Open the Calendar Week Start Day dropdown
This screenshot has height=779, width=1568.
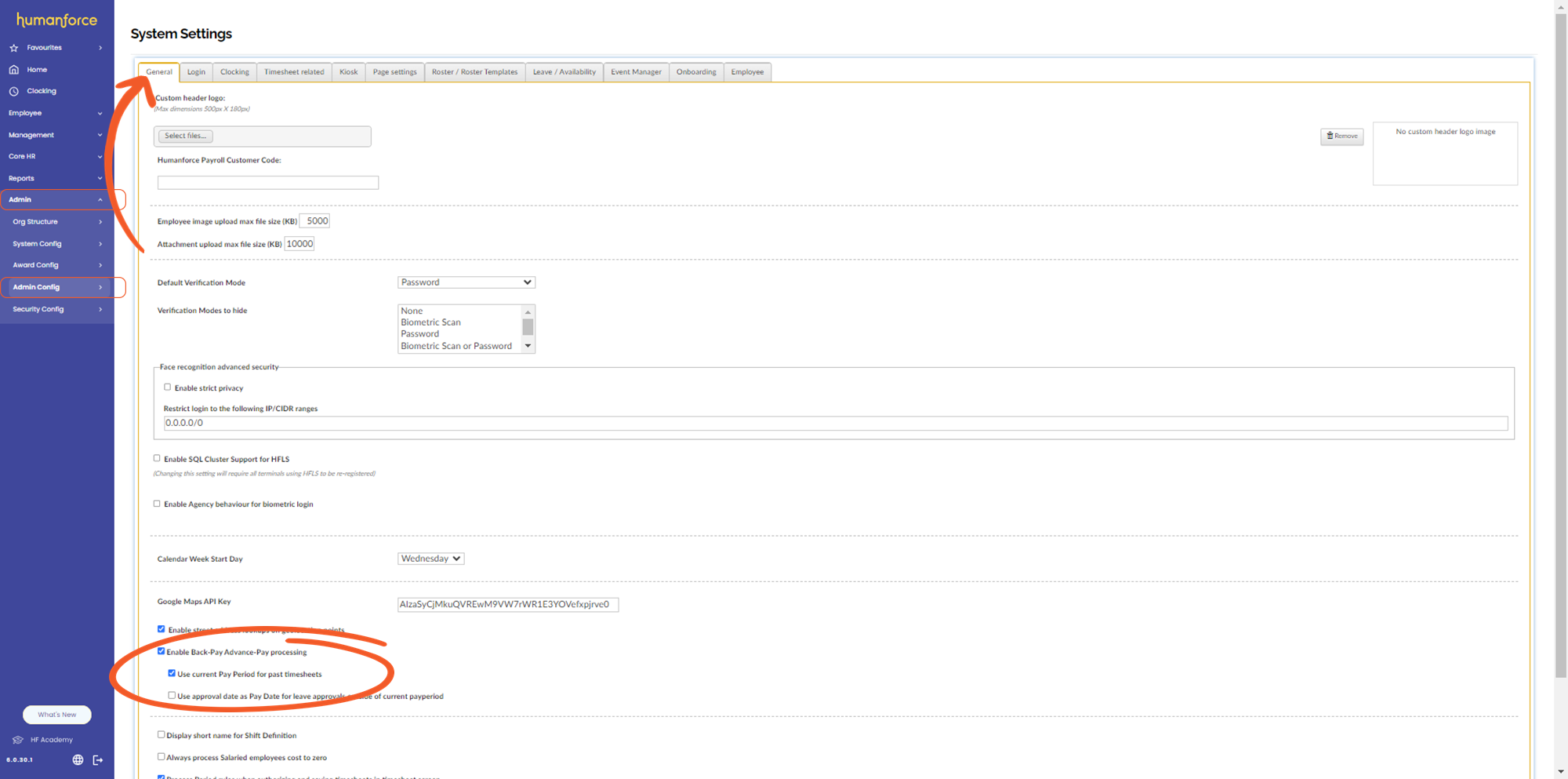point(430,558)
